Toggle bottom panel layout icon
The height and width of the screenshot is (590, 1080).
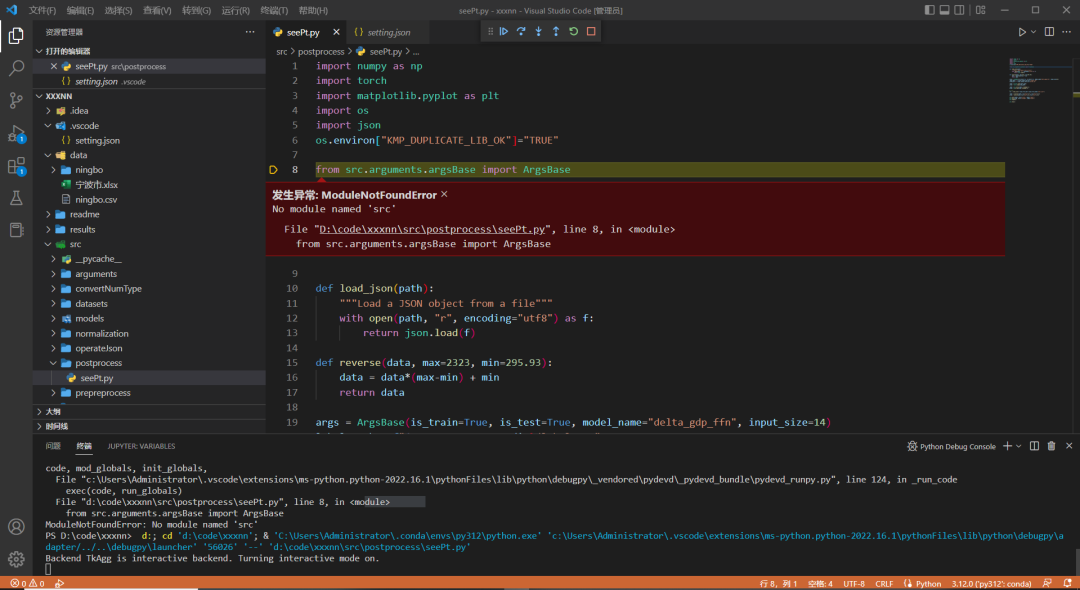point(944,10)
